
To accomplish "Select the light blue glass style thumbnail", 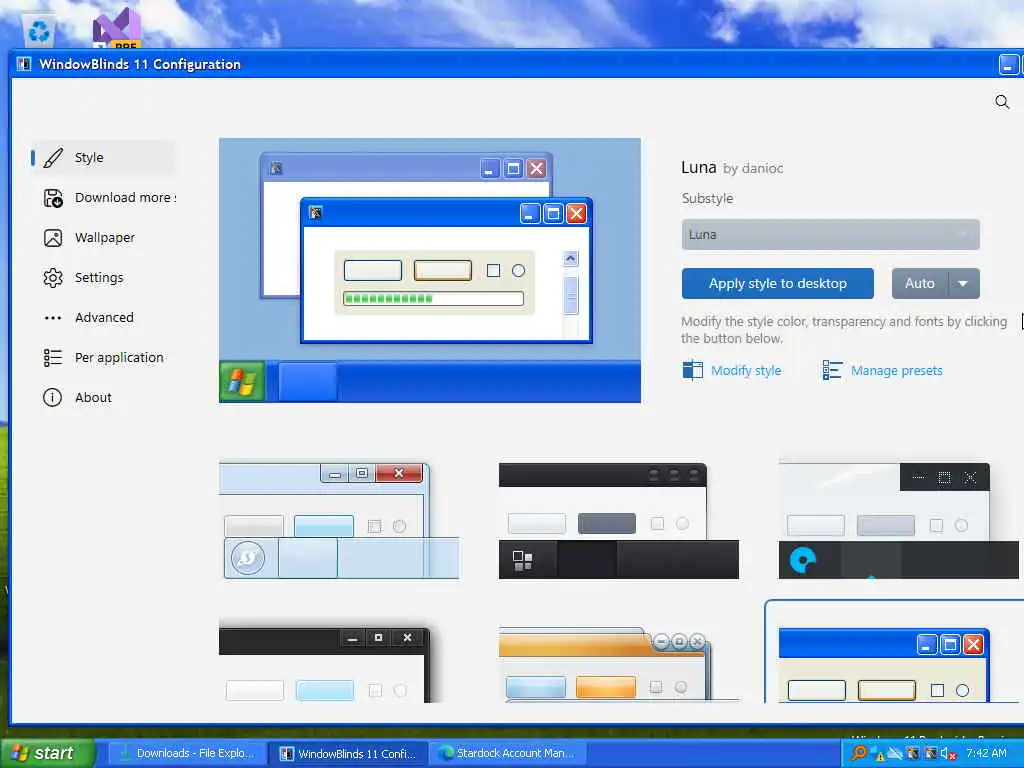I will (x=339, y=520).
